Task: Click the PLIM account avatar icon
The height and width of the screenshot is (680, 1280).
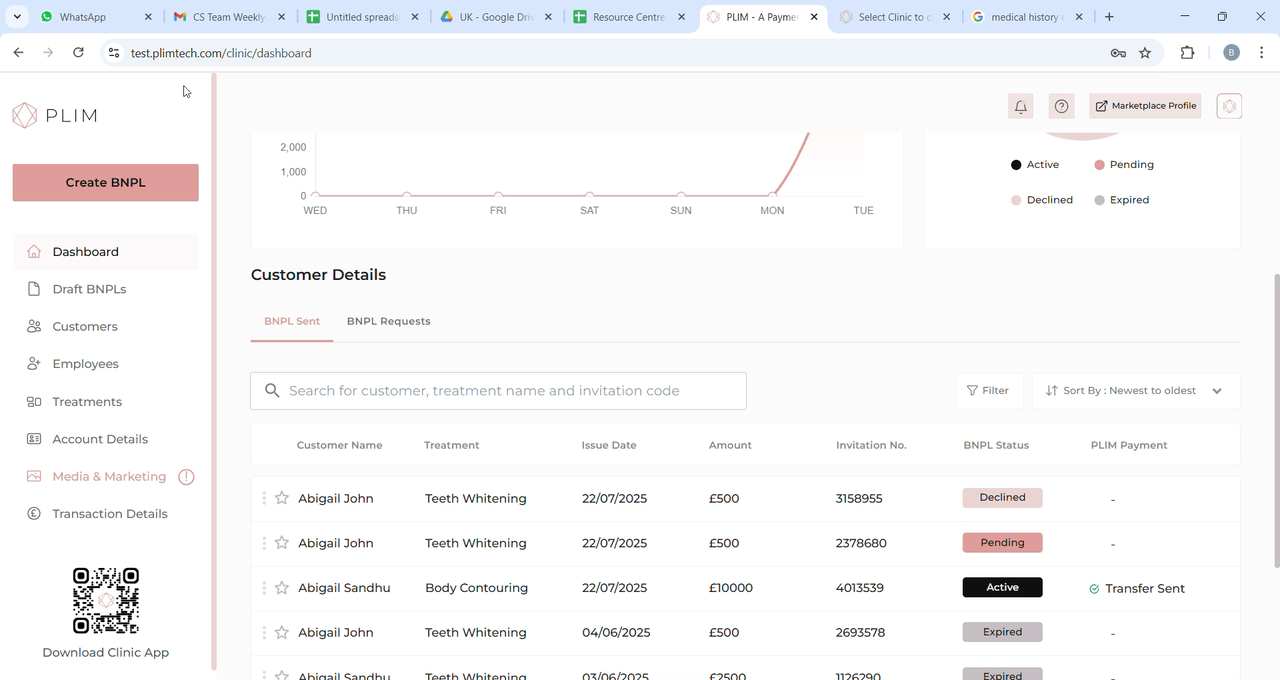Action: pyautogui.click(x=1230, y=106)
